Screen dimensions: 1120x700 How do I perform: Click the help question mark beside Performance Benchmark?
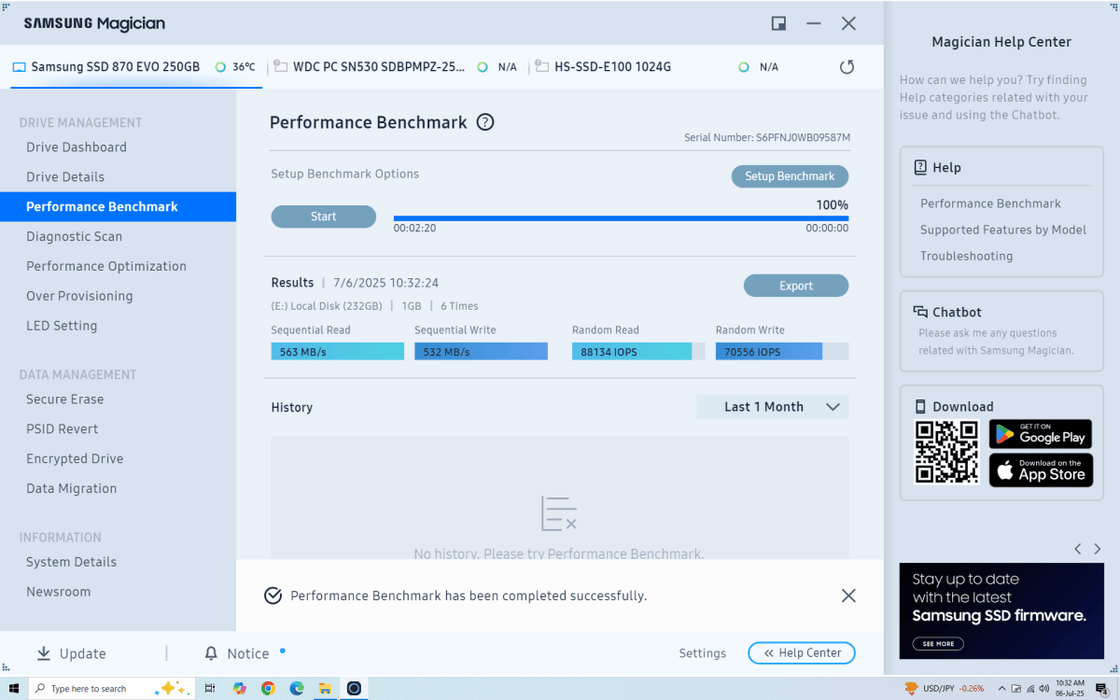(485, 122)
